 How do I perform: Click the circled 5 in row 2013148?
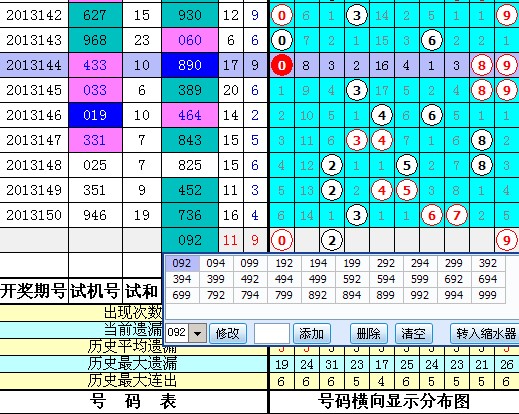pyautogui.click(x=407, y=165)
